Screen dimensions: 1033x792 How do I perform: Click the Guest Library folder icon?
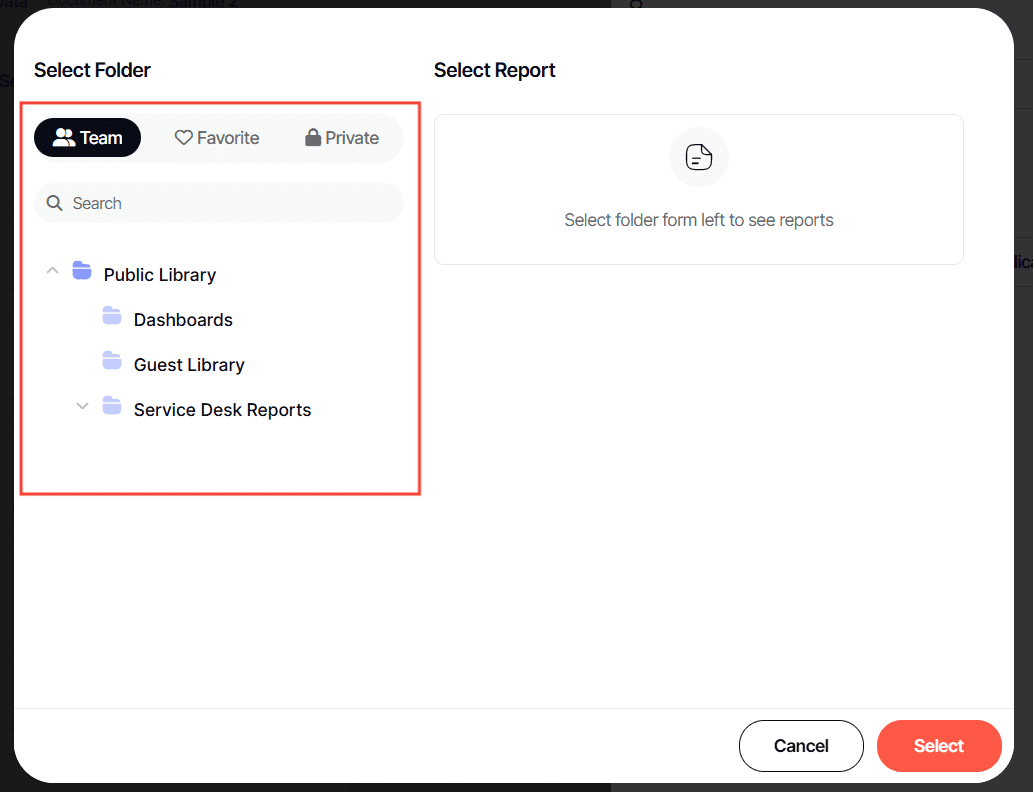112,361
